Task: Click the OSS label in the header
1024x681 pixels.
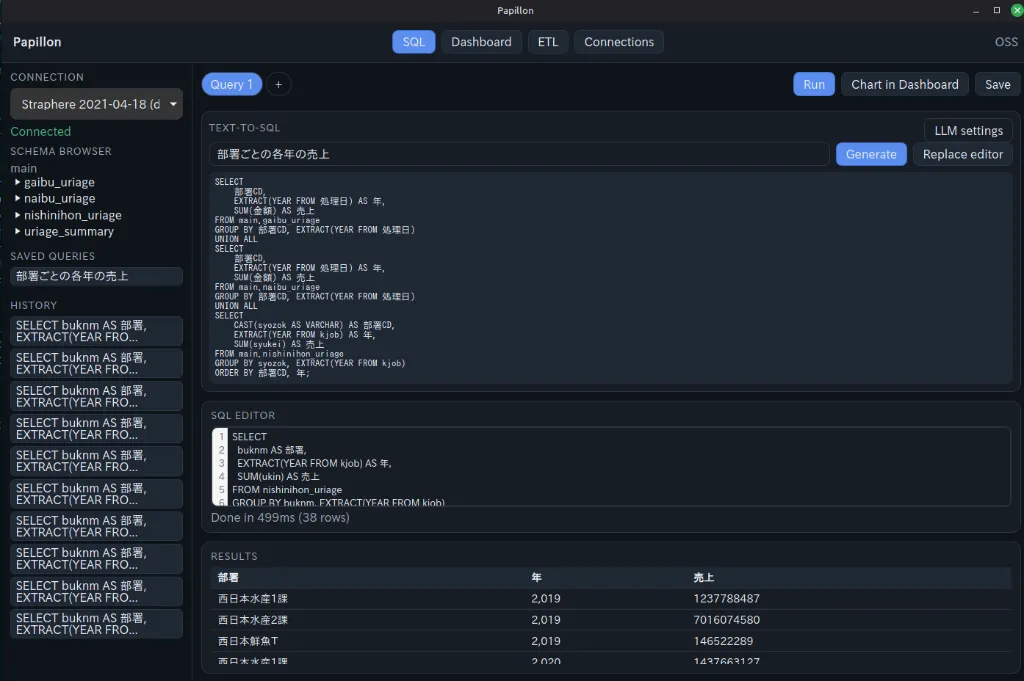Action: [1006, 42]
